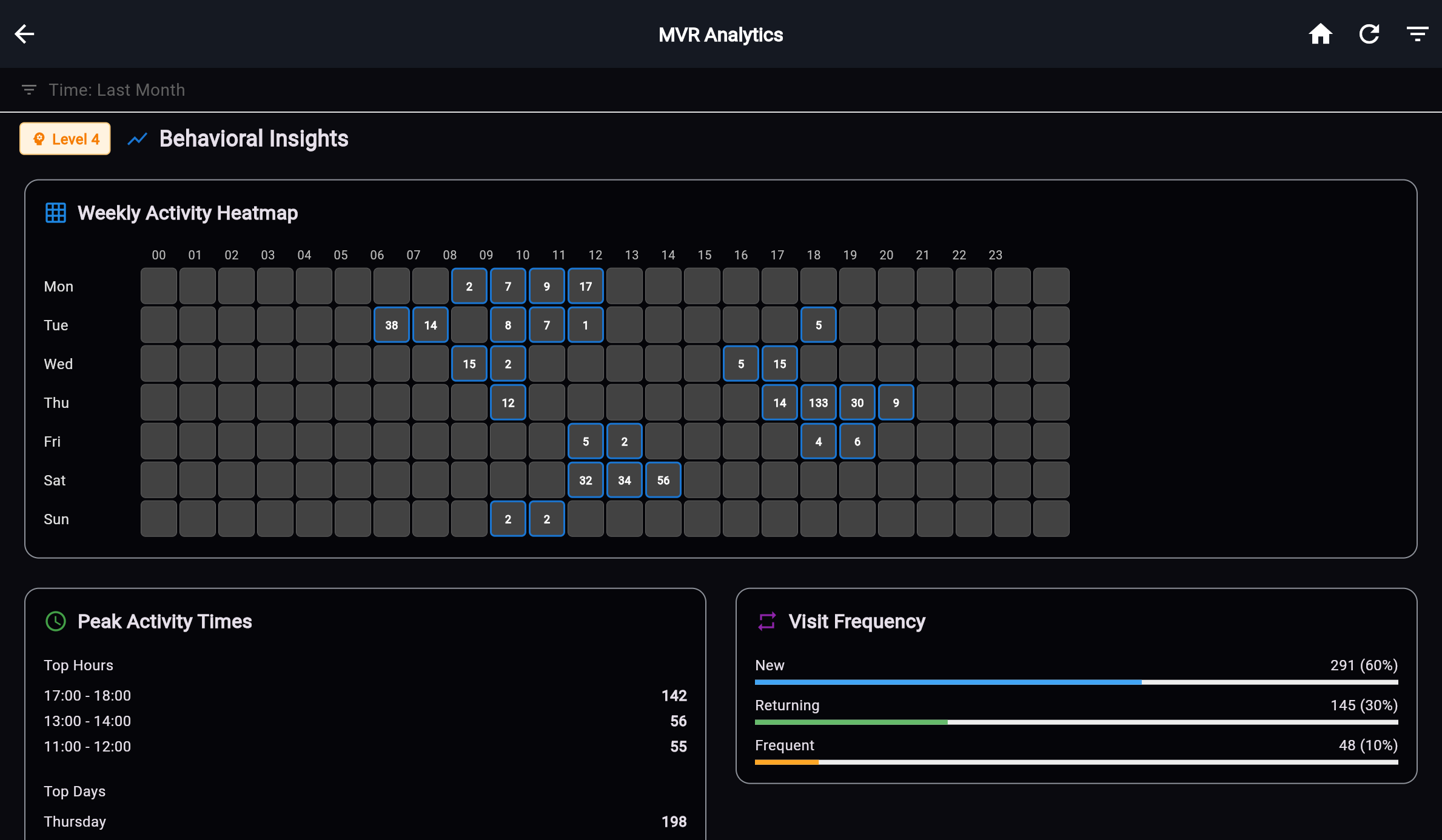Click the line chart icon before Behavioral Insights

click(138, 139)
